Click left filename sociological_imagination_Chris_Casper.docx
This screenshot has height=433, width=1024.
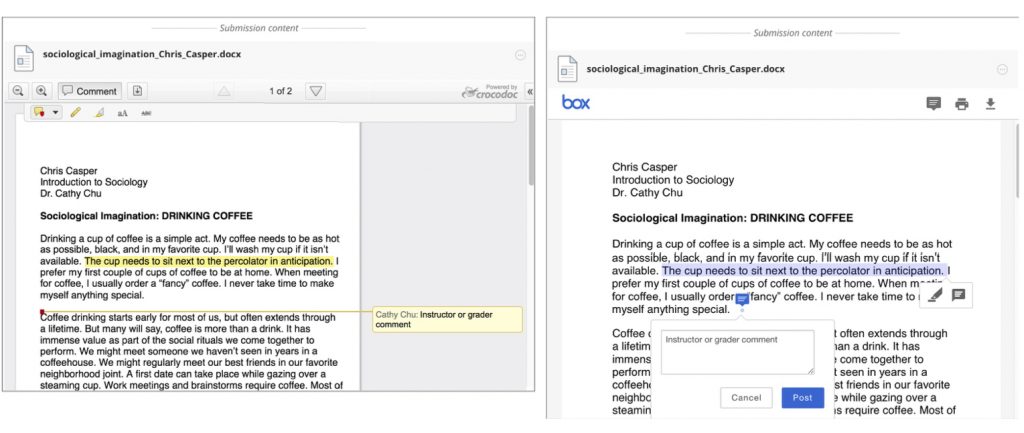(142, 54)
